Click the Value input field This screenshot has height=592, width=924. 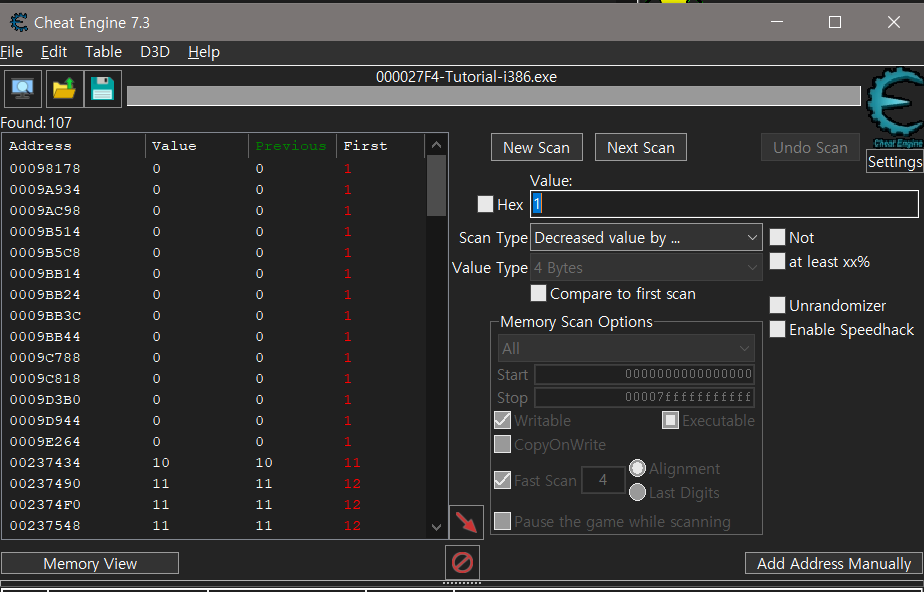coord(724,204)
